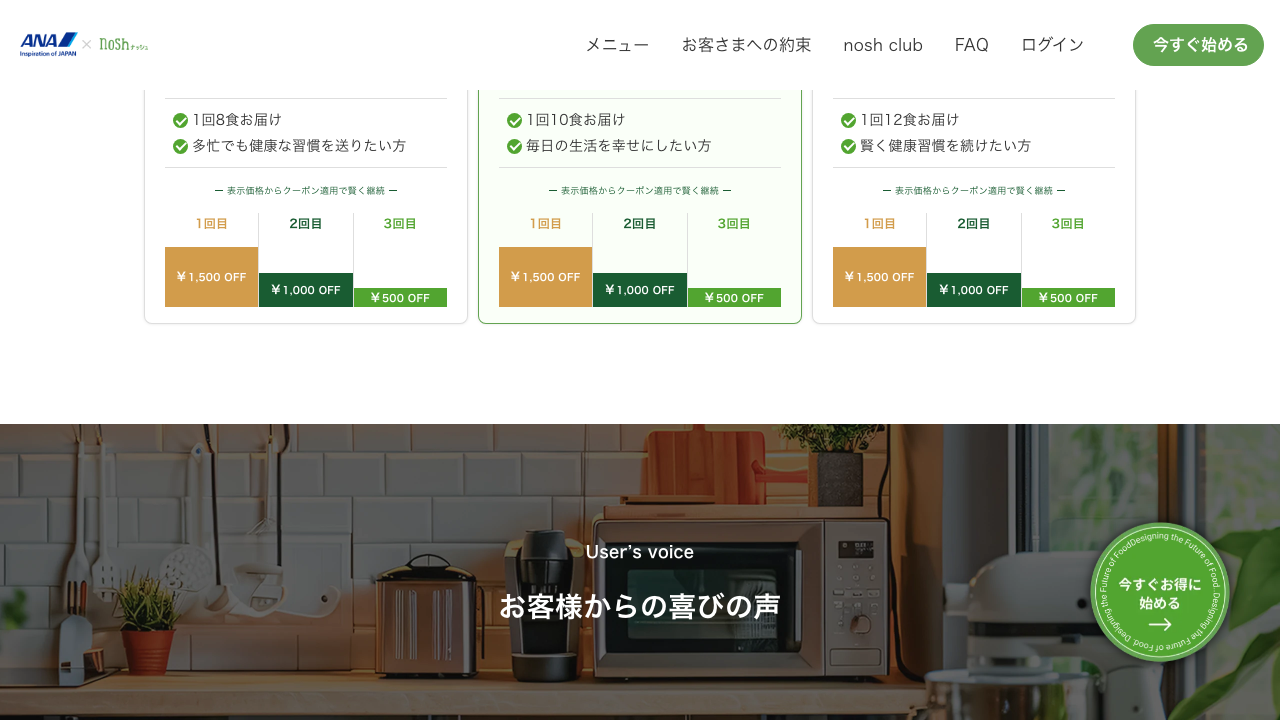The width and height of the screenshot is (1280, 720).
Task: Click the ANA logo in the header
Action: coord(49,44)
